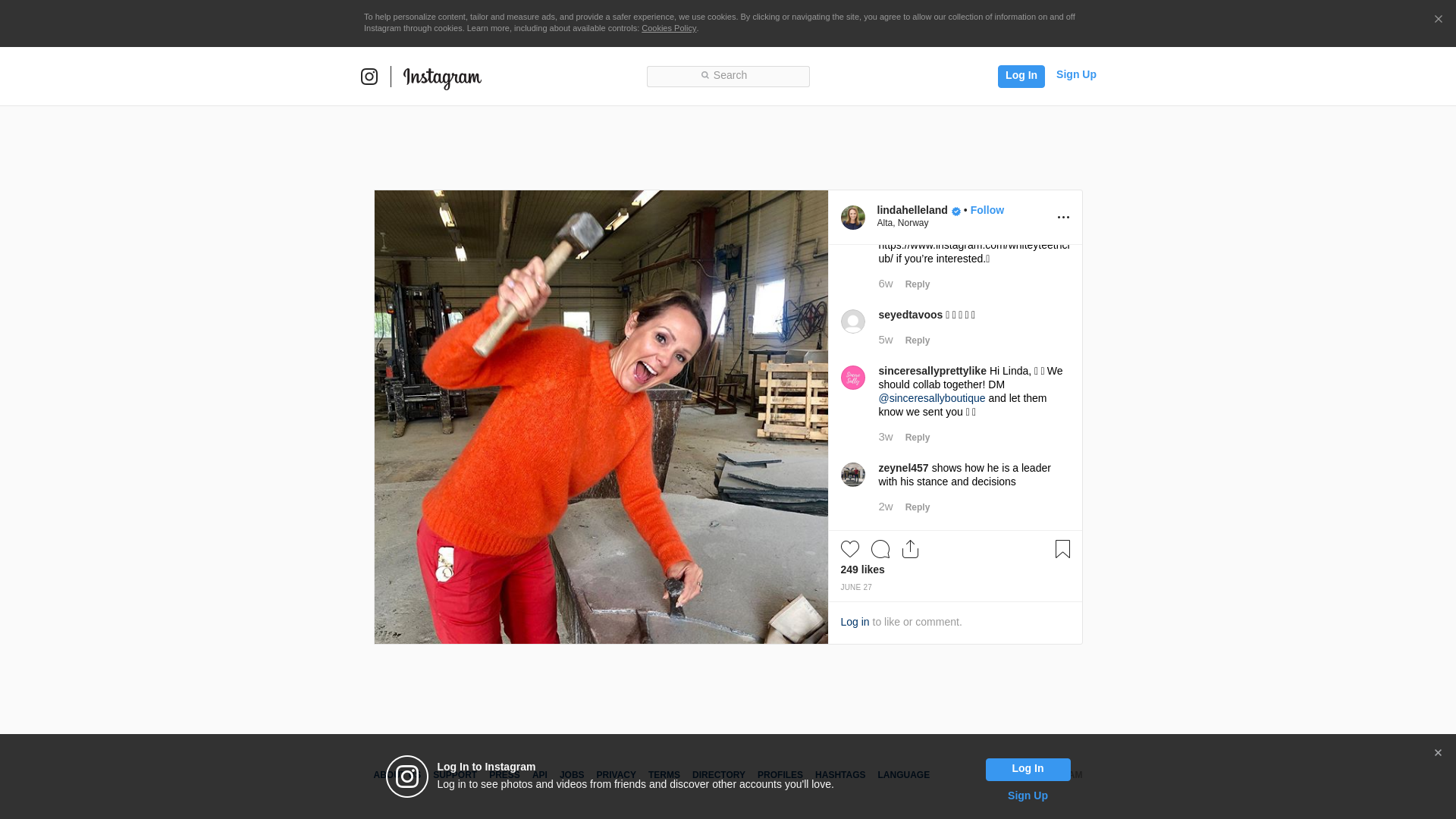This screenshot has height=819, width=1456.
Task: Focus the Search input field
Action: pyautogui.click(x=728, y=76)
